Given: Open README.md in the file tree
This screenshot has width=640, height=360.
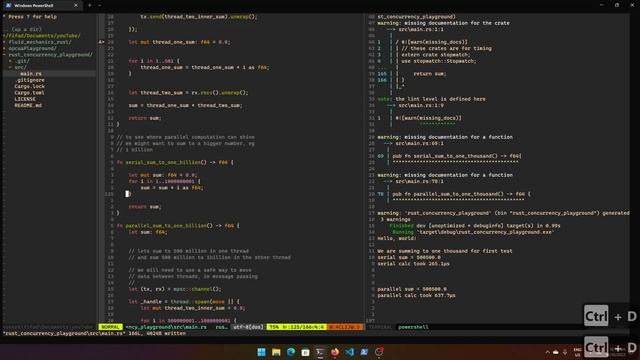Looking at the screenshot, I should [x=28, y=105].
